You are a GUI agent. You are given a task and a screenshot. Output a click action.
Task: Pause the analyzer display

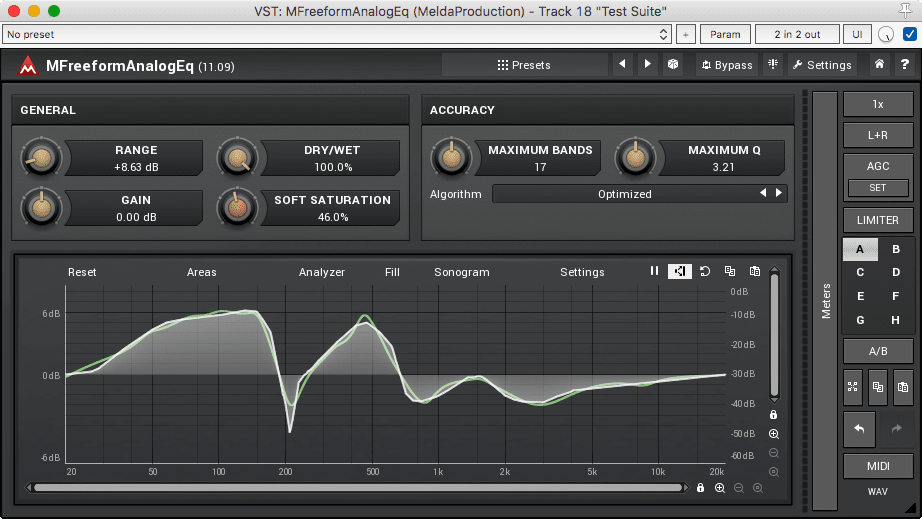click(654, 271)
